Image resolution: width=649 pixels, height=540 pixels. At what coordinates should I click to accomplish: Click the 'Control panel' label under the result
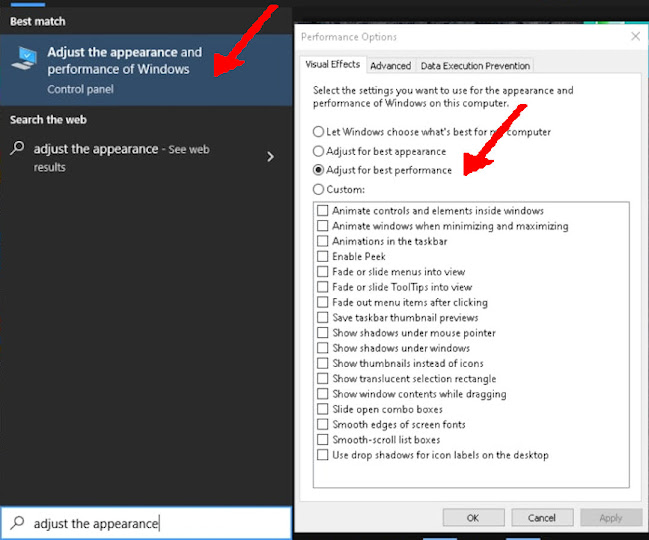pos(80,89)
